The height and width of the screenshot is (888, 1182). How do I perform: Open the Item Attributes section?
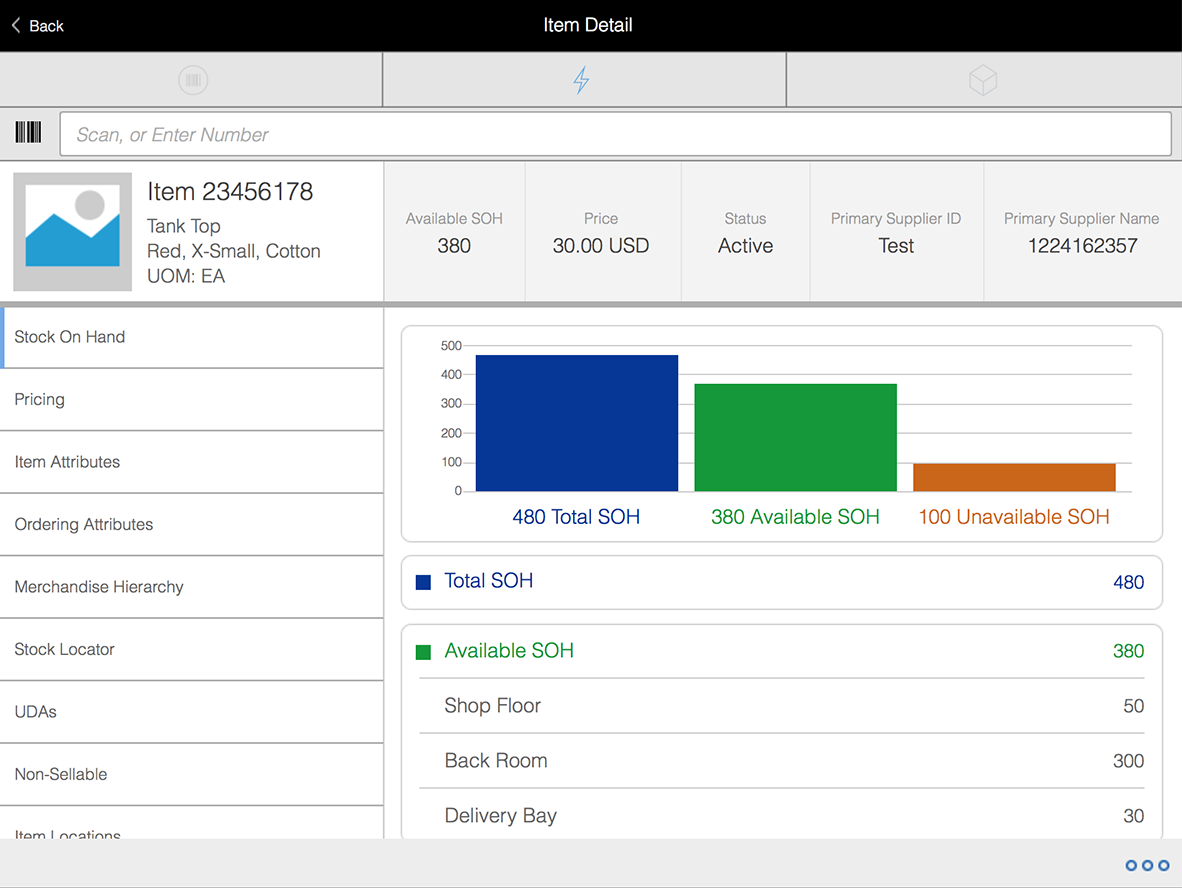coord(191,462)
